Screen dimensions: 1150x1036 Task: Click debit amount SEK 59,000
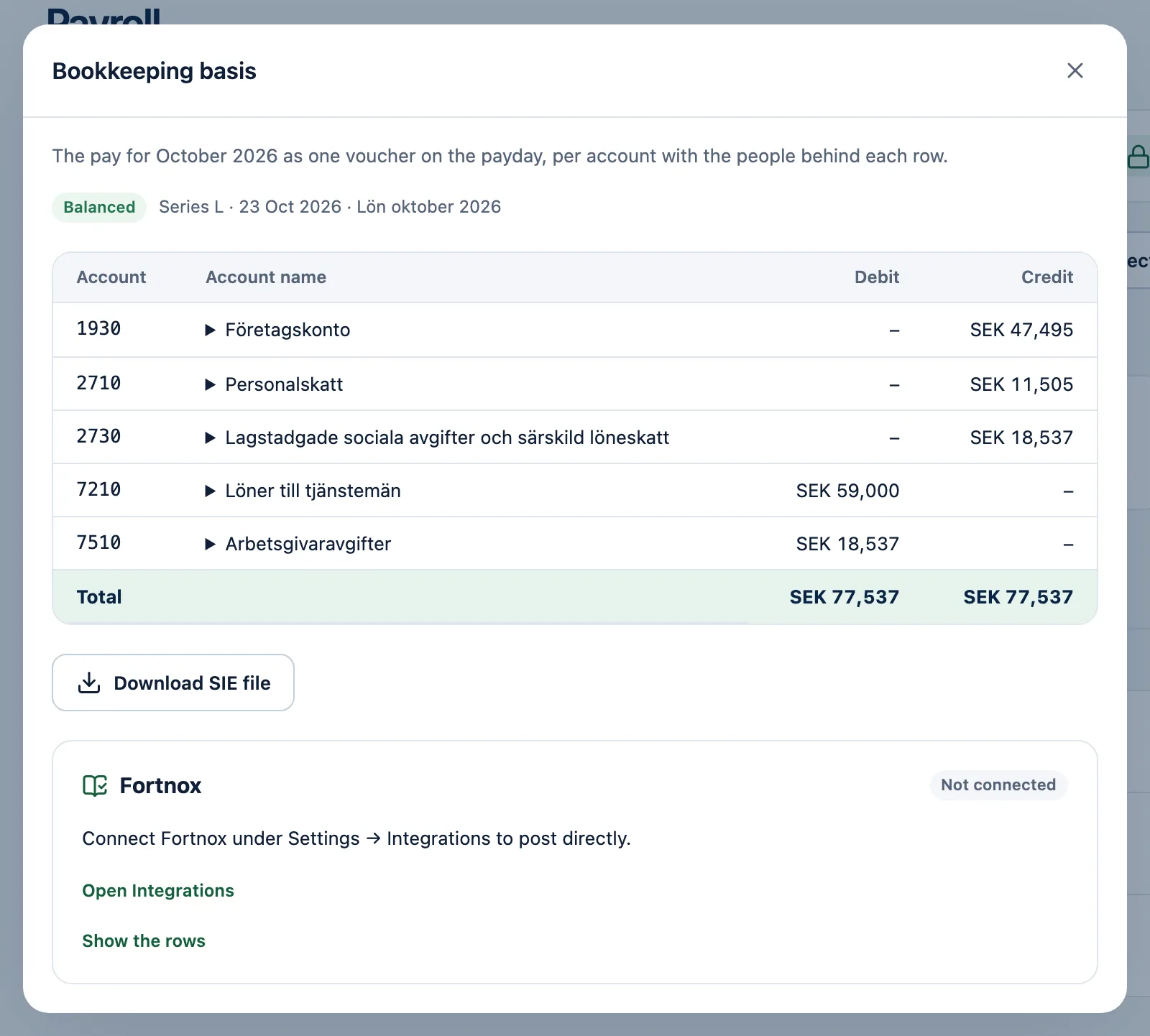pyautogui.click(x=847, y=491)
